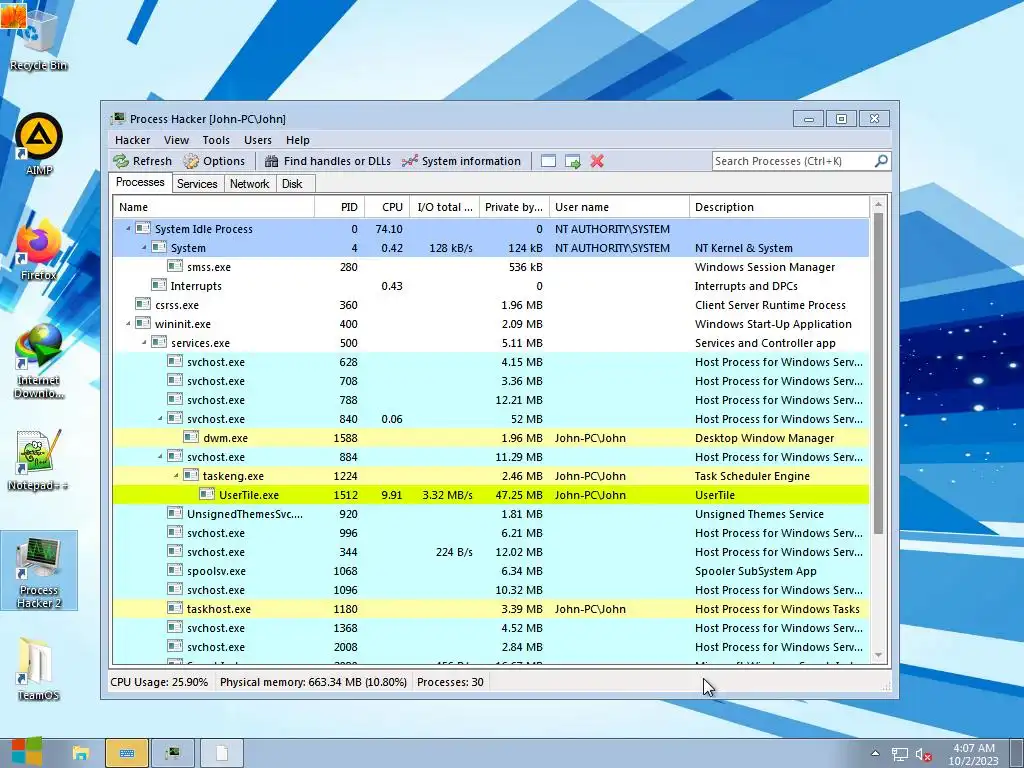Collapse the System Idle Process tree node

pyautogui.click(x=128, y=229)
